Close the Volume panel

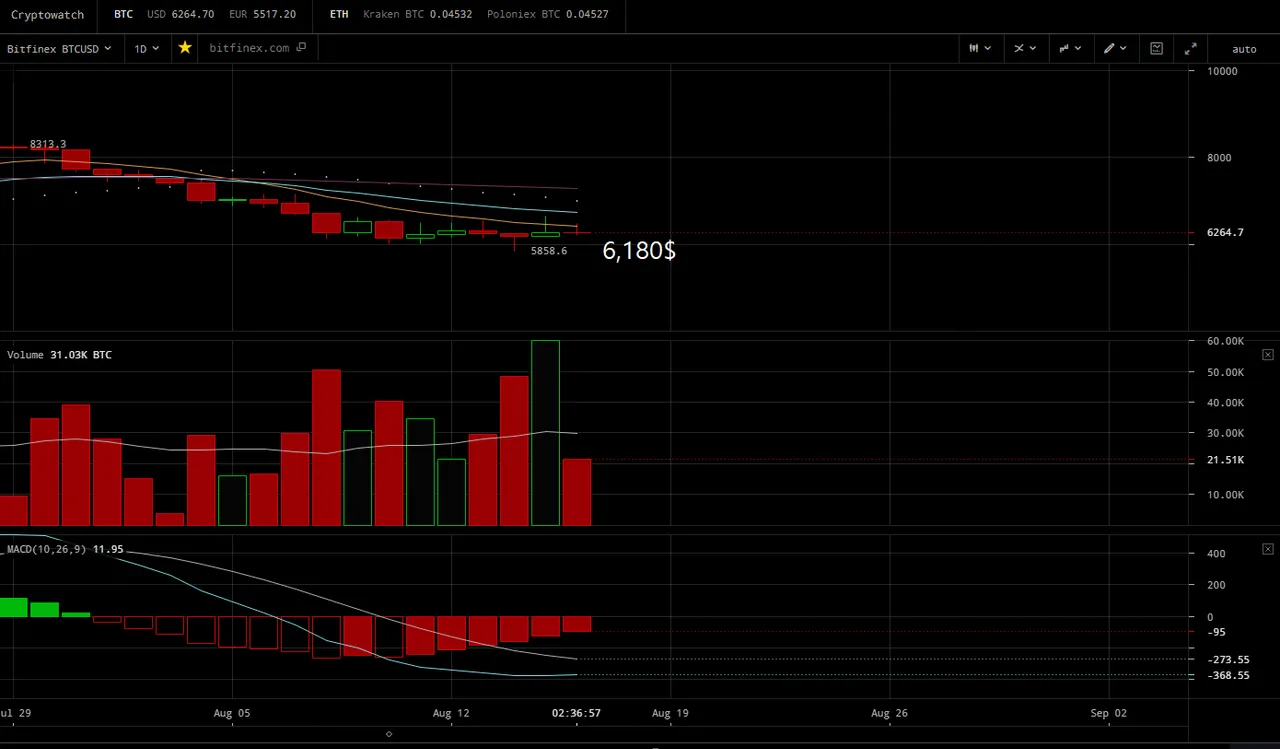point(1268,355)
